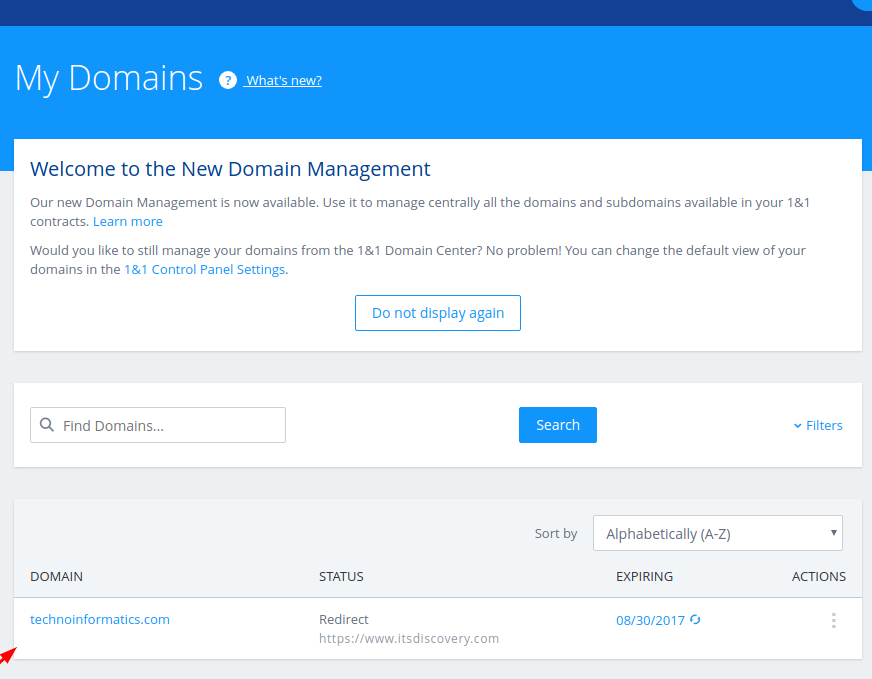Click the STATUS column header

(341, 577)
